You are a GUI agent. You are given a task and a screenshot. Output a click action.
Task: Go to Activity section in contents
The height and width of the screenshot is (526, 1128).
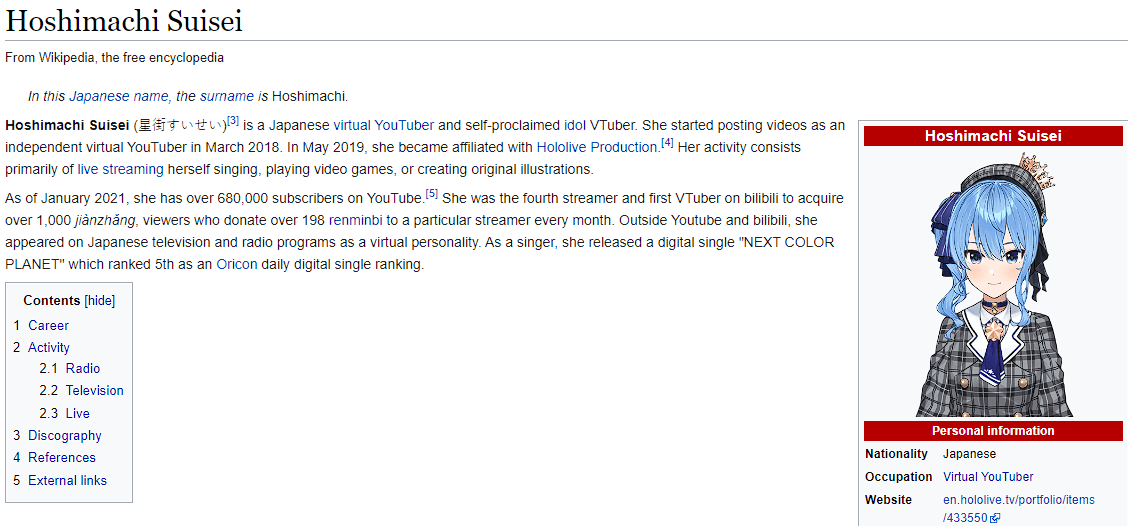point(49,348)
